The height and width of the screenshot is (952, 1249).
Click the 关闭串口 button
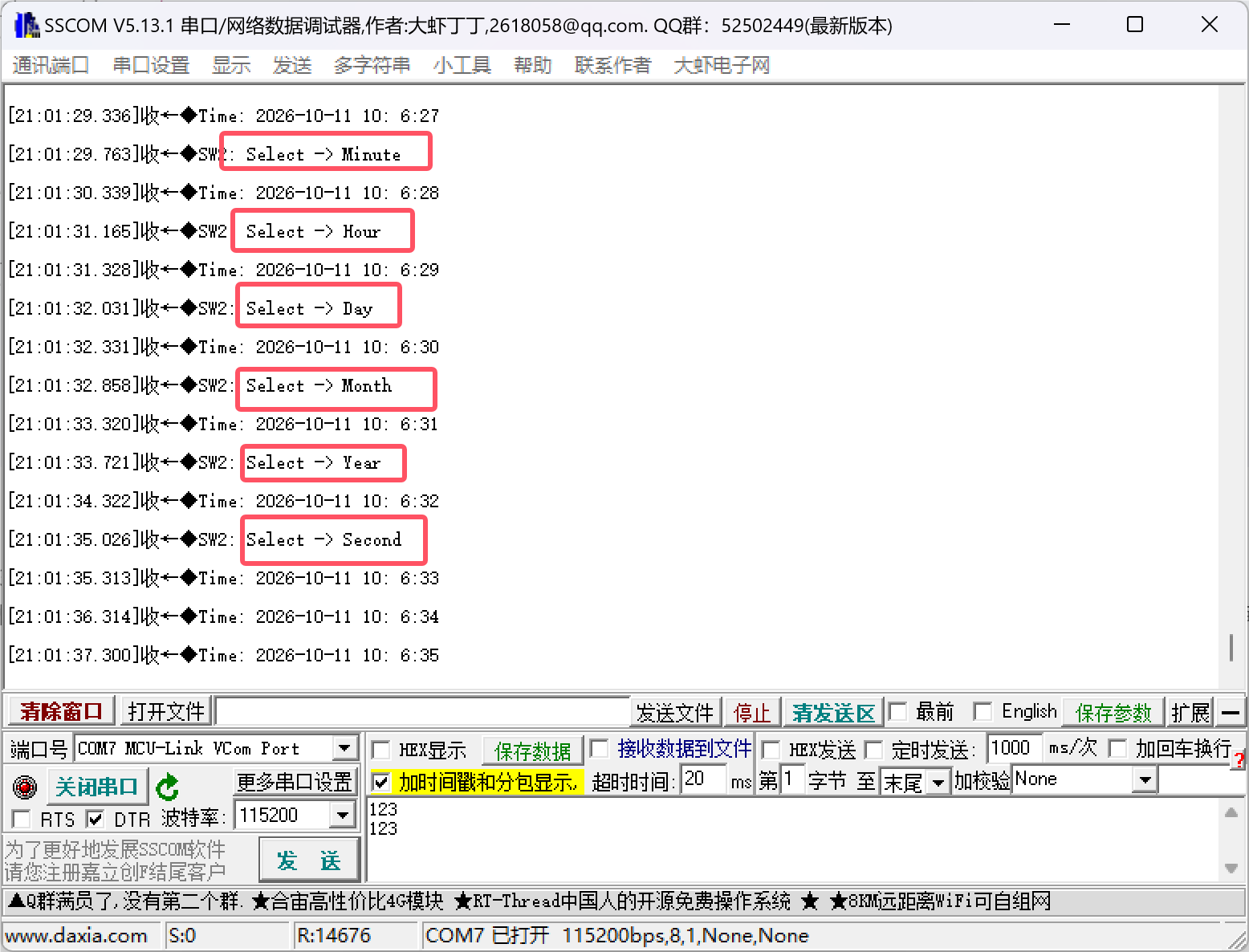point(97,787)
